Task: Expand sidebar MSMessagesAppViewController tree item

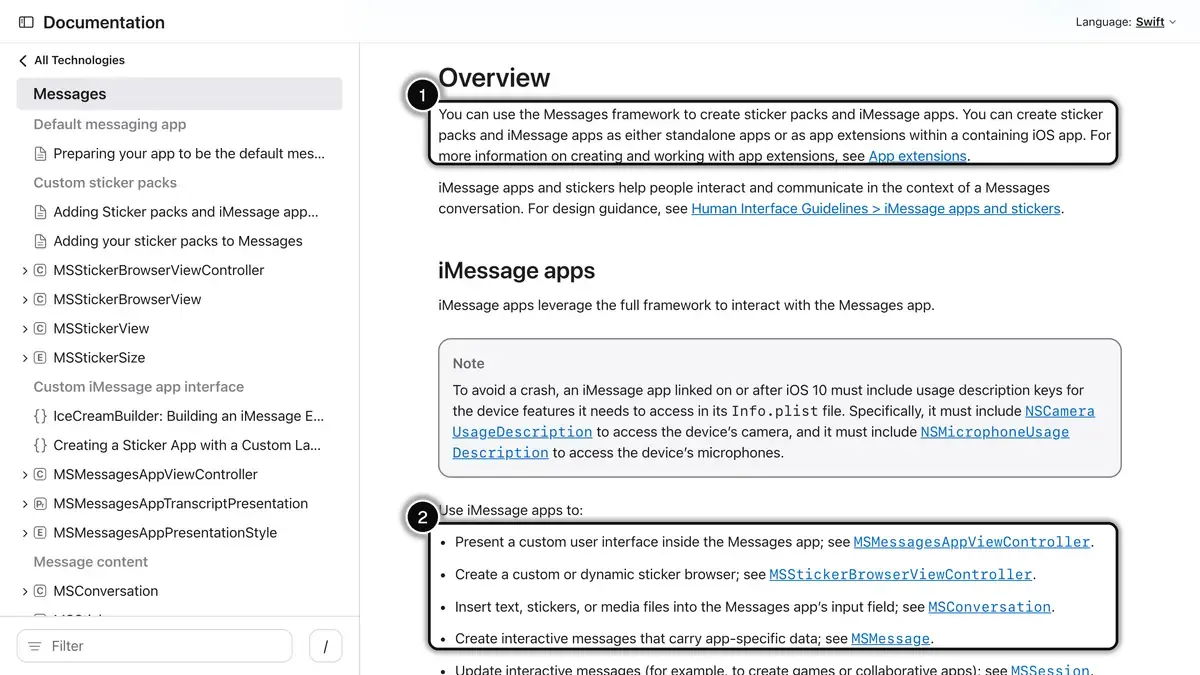Action: [x=24, y=474]
